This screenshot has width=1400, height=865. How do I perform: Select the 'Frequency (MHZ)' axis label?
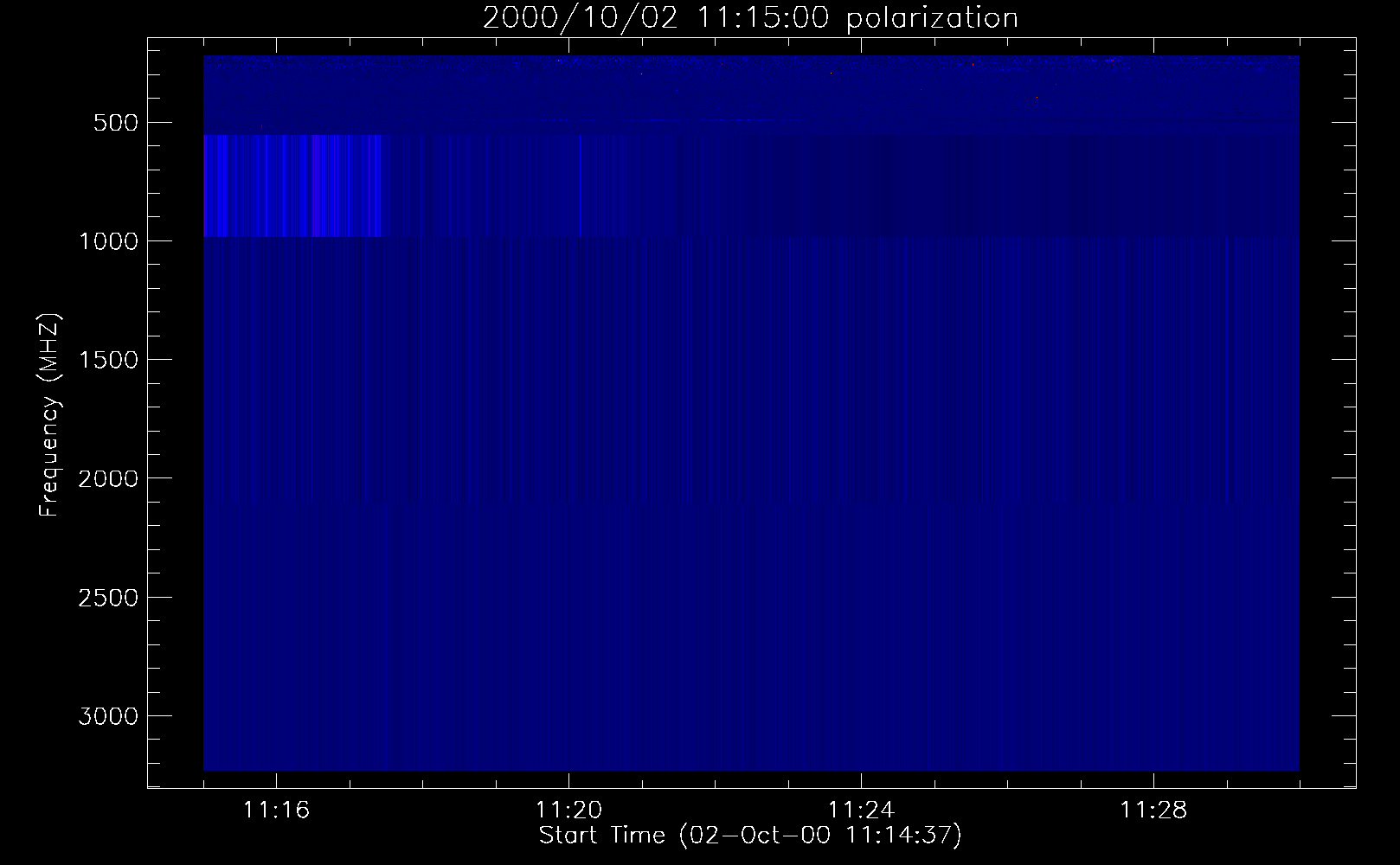point(50,415)
